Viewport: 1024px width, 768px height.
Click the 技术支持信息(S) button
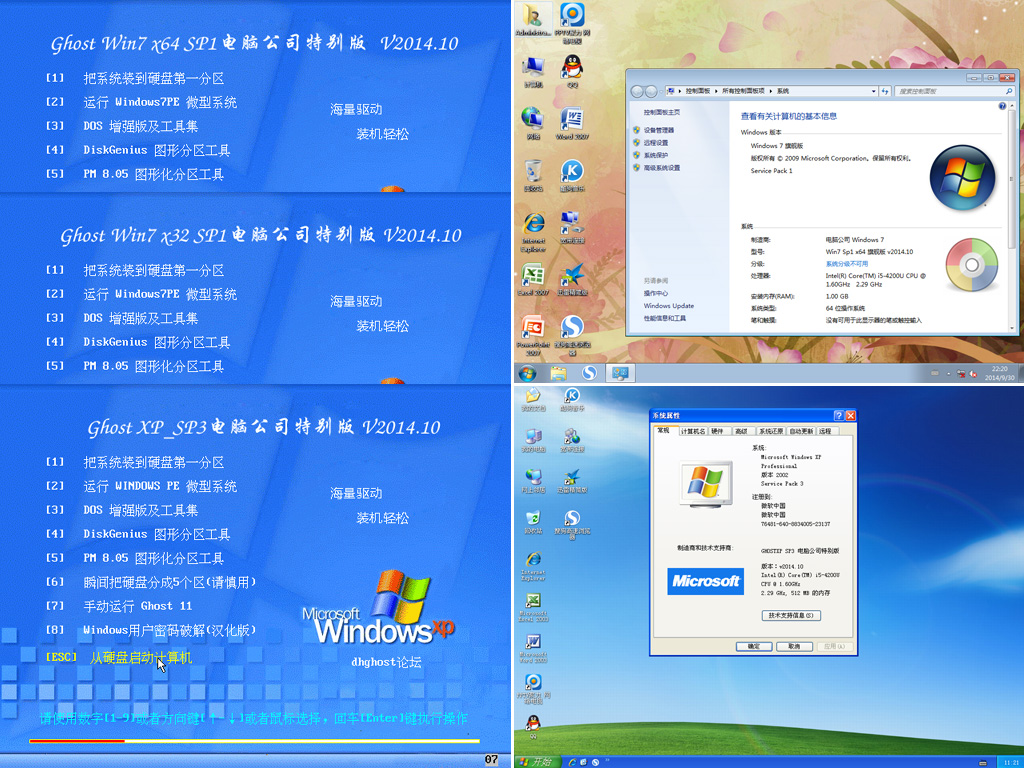pyautogui.click(x=791, y=616)
